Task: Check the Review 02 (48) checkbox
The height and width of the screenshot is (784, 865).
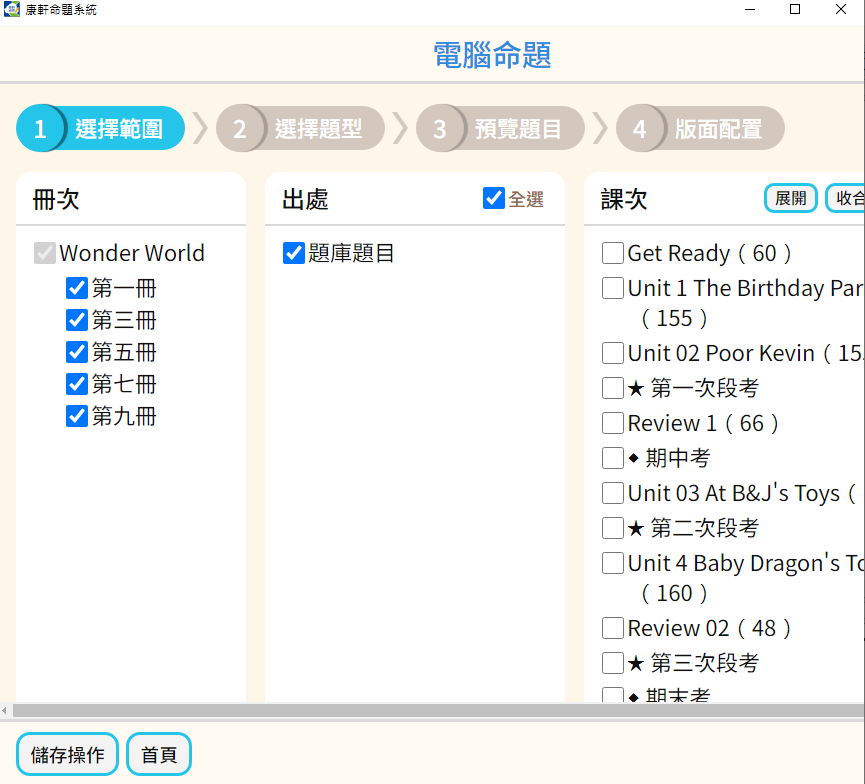Action: (613, 628)
